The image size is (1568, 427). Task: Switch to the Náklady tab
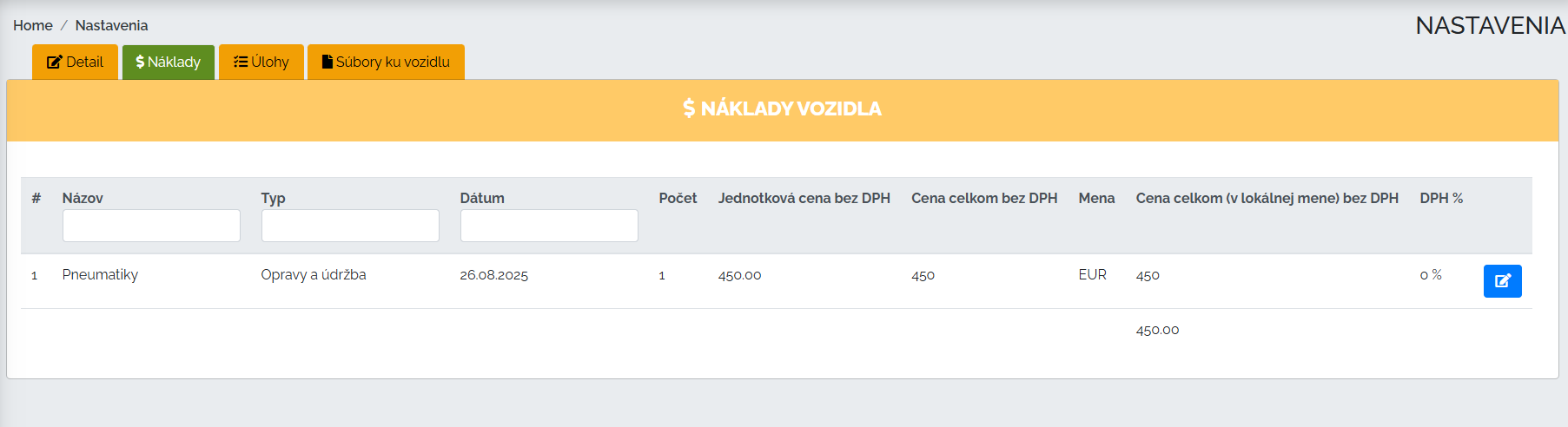pos(169,62)
